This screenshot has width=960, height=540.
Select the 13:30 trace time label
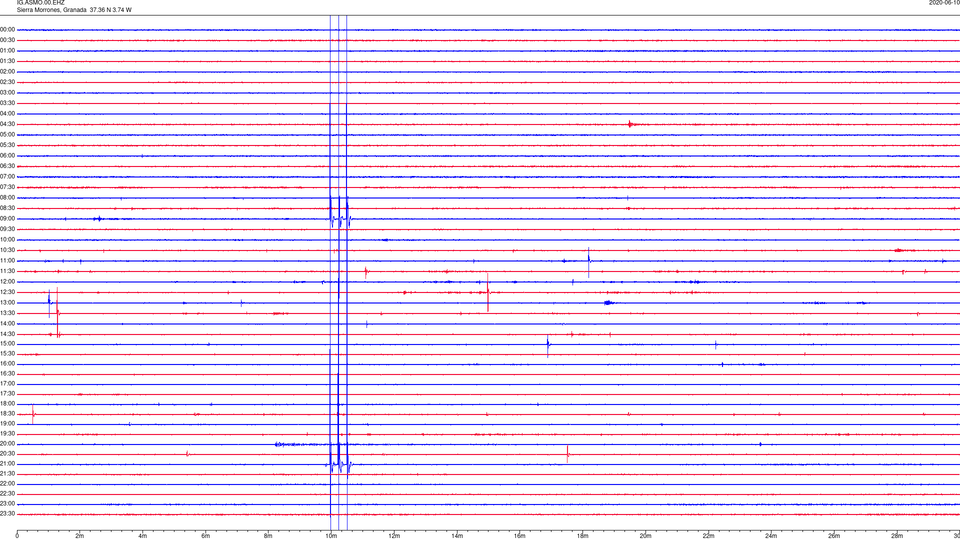(8, 313)
